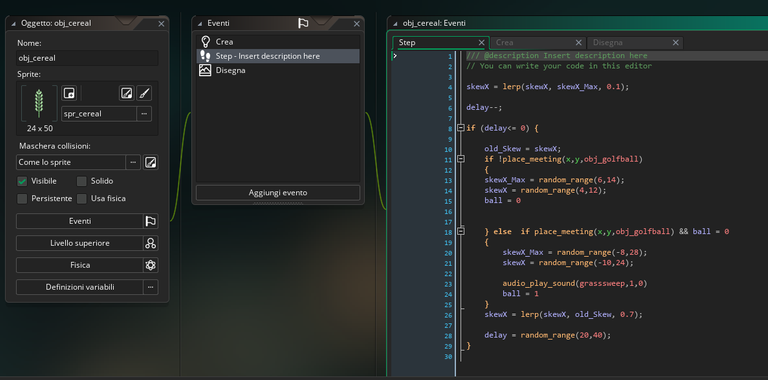Click line number 23 in code gutter
The height and width of the screenshot is (380, 768).
[x=448, y=284]
